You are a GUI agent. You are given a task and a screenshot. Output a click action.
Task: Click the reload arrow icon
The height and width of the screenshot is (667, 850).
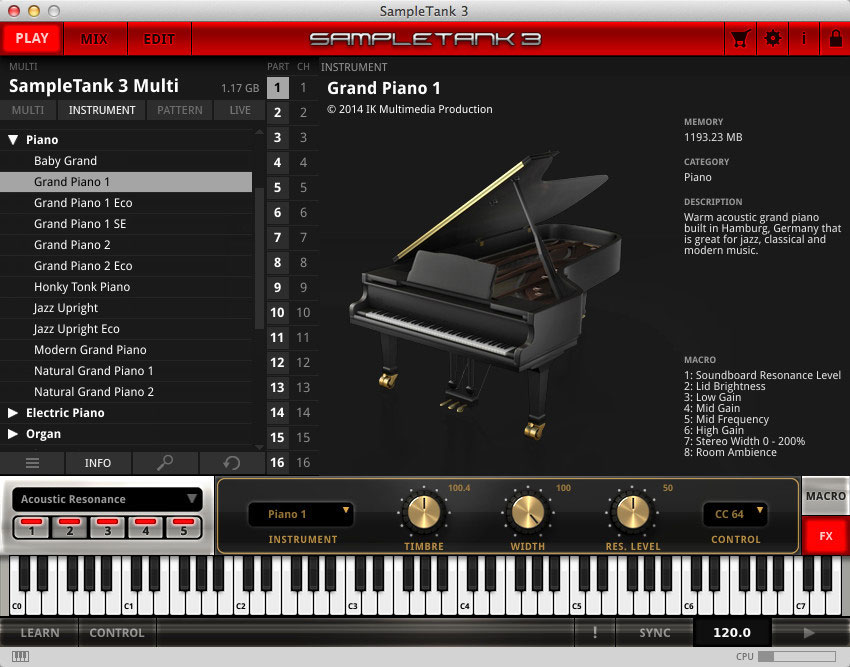232,463
